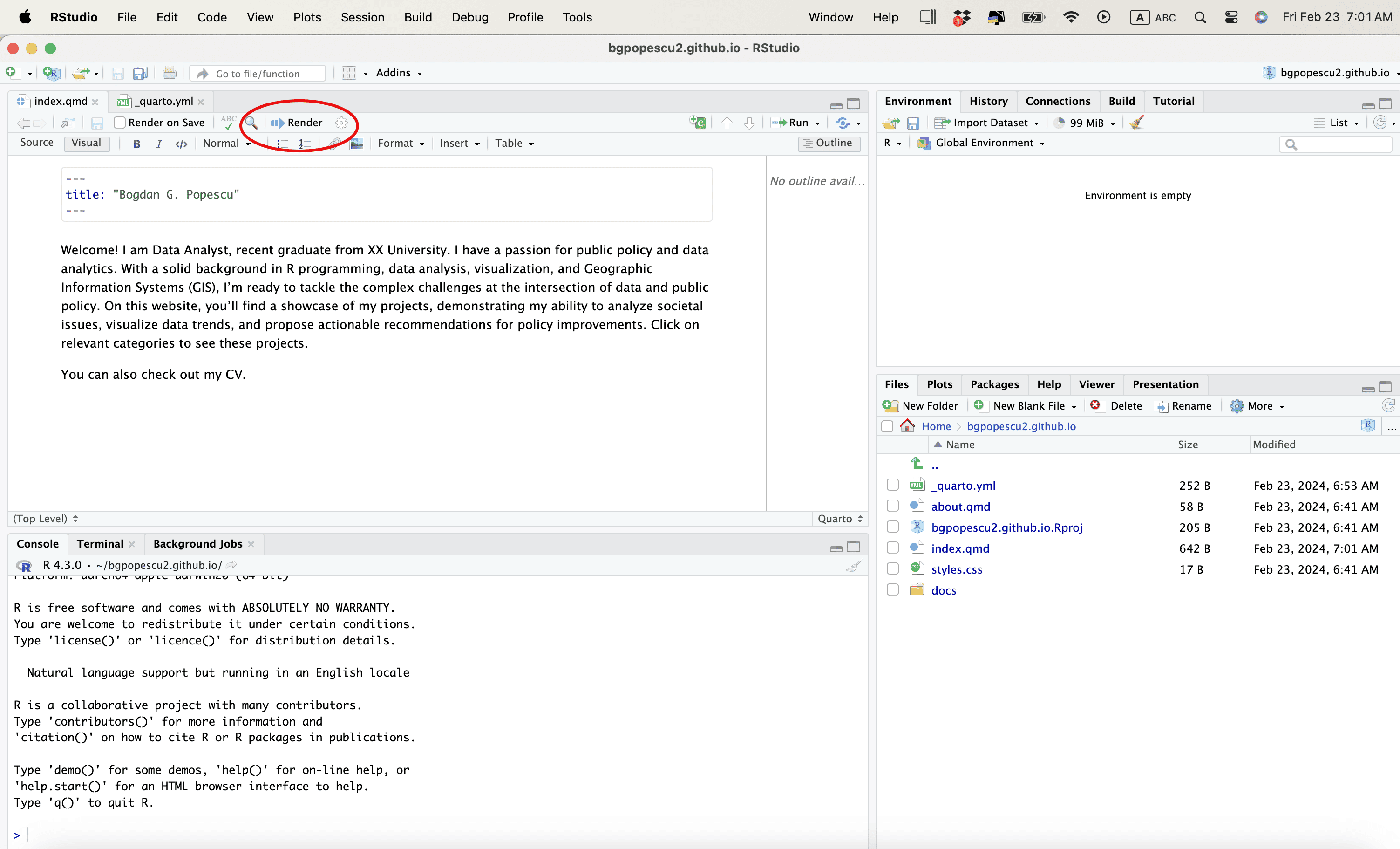The height and width of the screenshot is (849, 1400).
Task: Click the Render button
Action: click(297, 122)
